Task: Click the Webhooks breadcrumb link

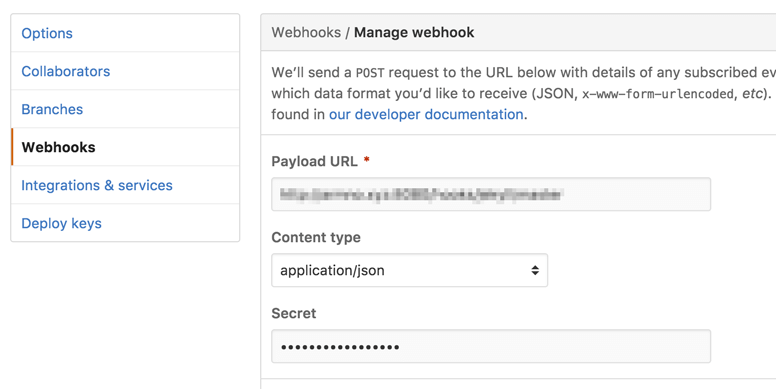Action: coord(306,33)
